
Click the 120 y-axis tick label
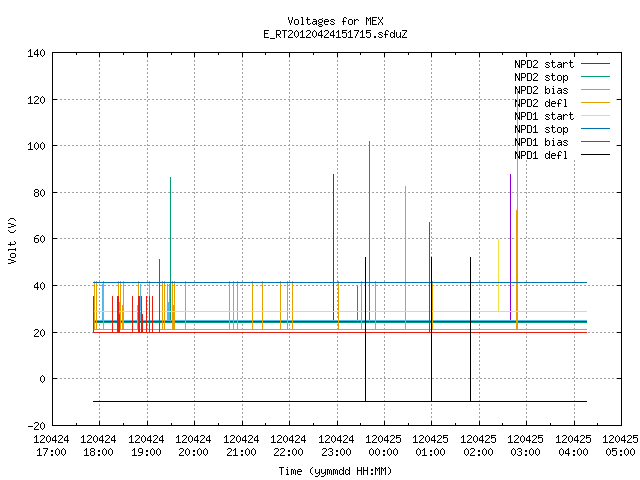[36, 100]
